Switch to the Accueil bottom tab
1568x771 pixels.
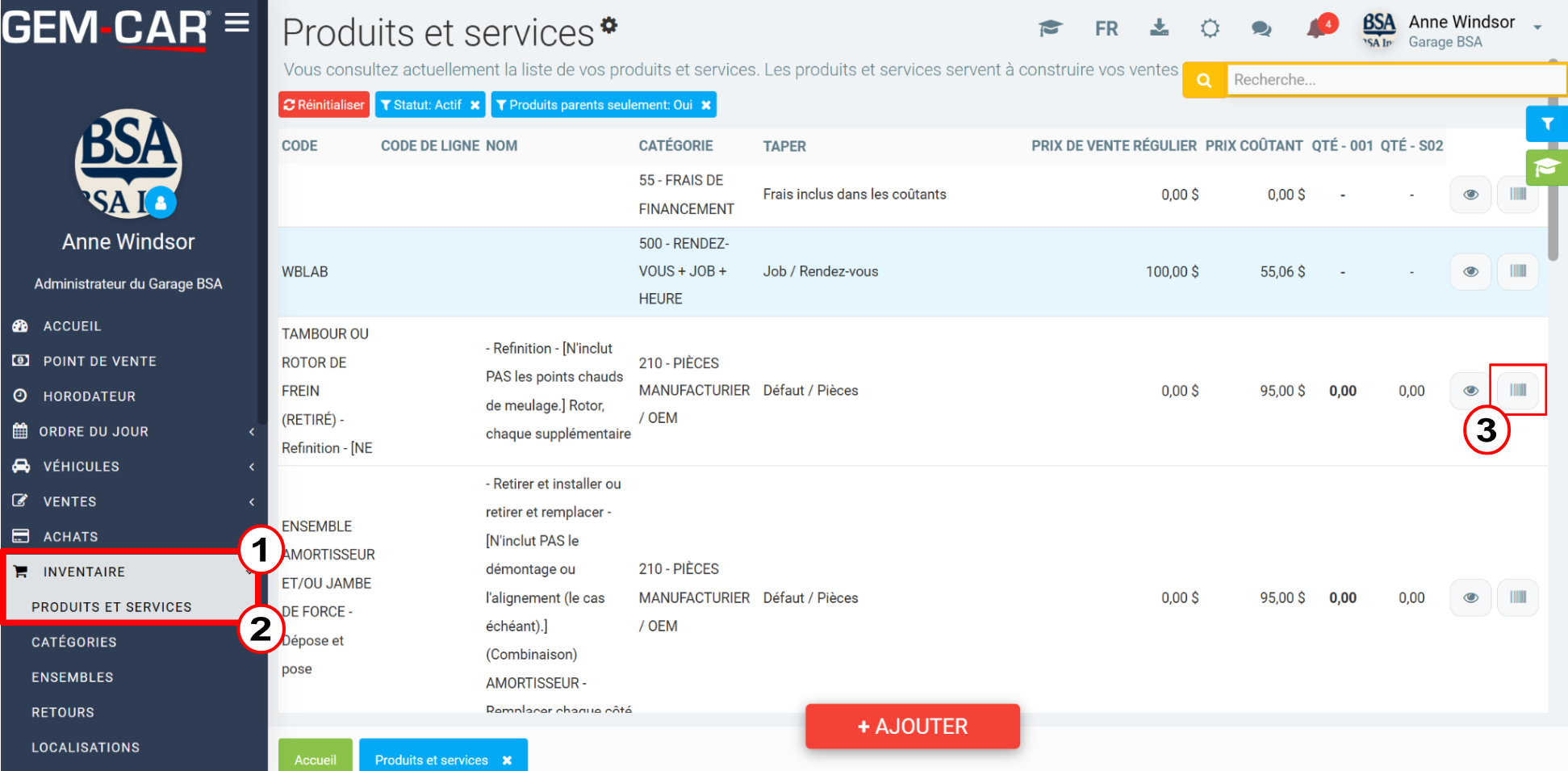coord(316,757)
